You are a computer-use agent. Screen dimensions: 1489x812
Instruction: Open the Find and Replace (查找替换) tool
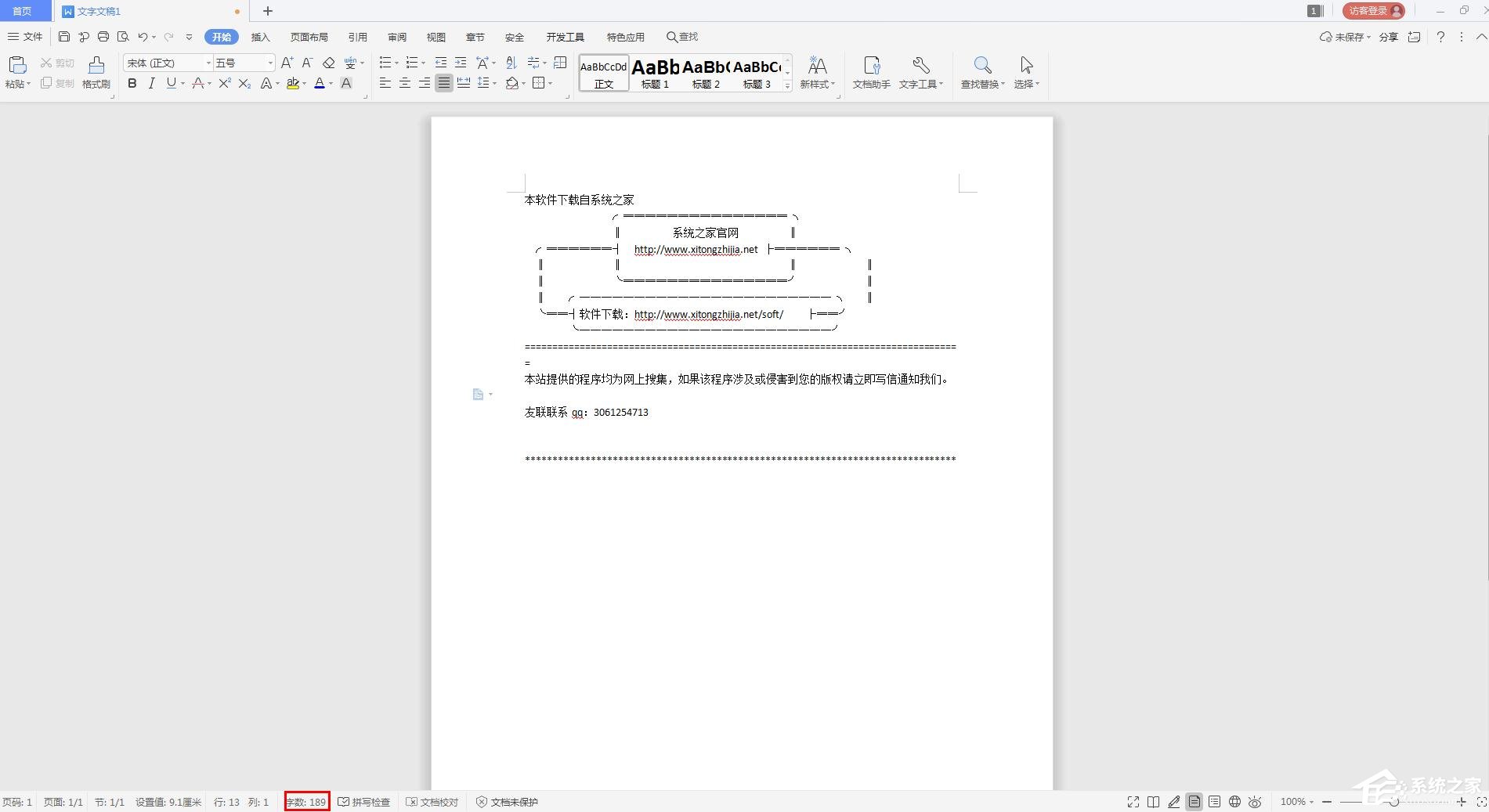(x=981, y=72)
